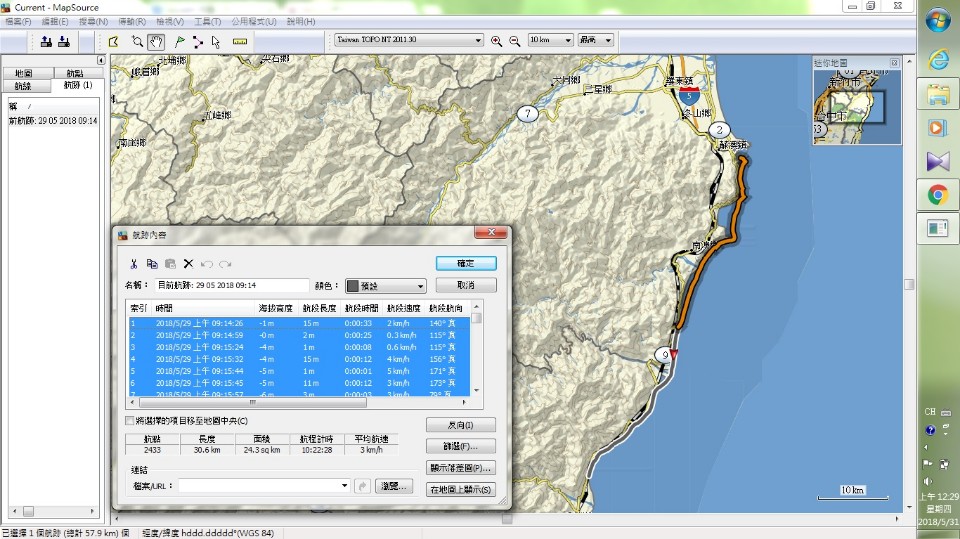Image resolution: width=960 pixels, height=539 pixels.
Task: Click the track table vertical scrollbar thumb
Action: [x=476, y=318]
